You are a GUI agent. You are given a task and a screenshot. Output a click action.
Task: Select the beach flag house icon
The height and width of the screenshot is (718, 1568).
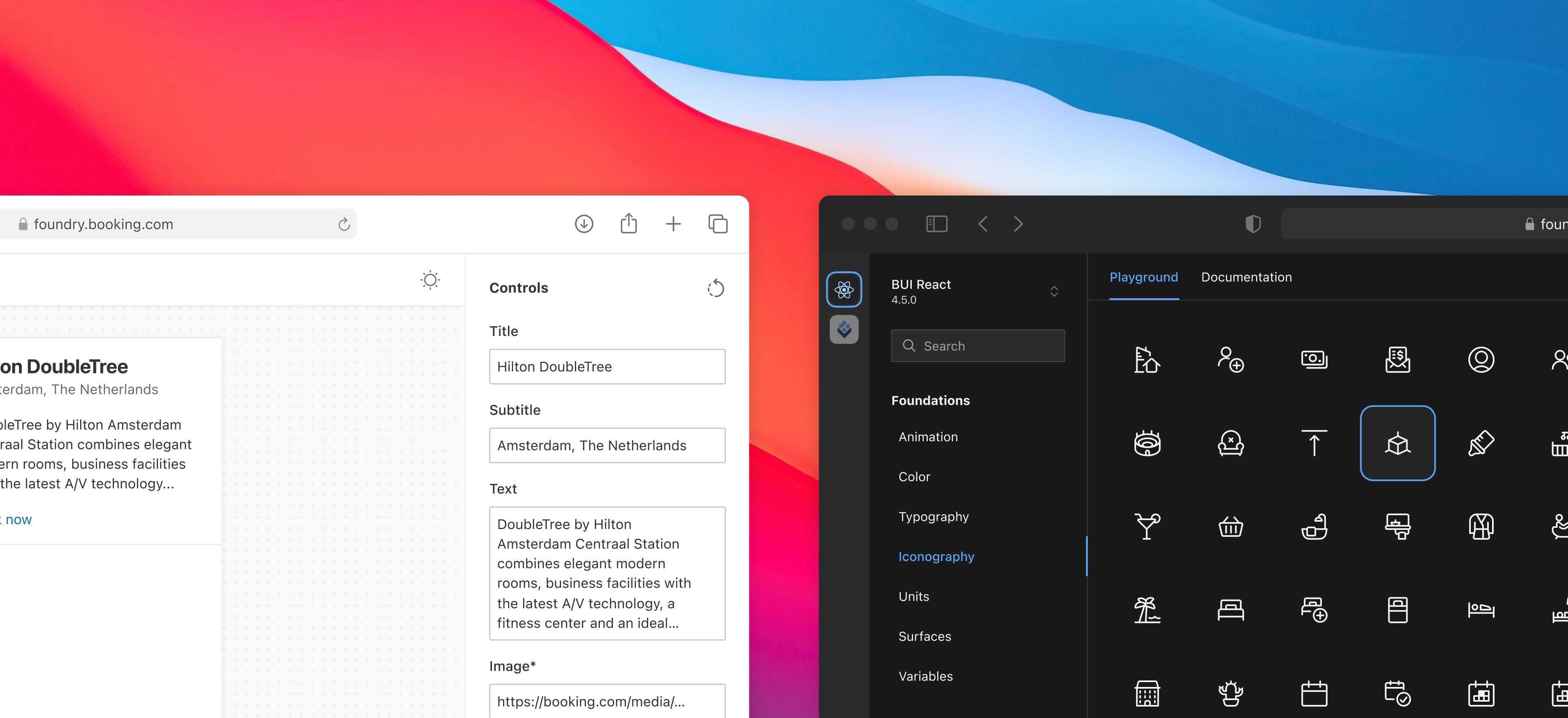(1147, 360)
